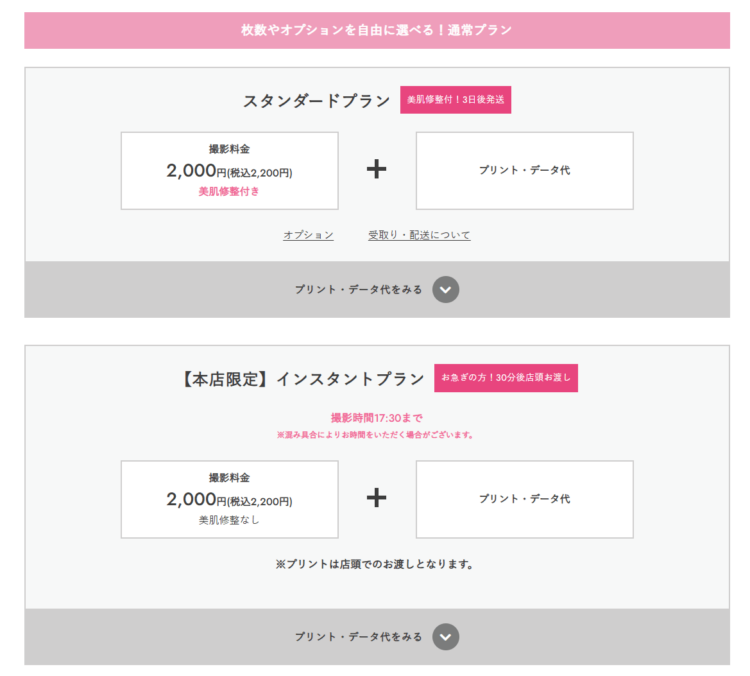Select the Instant plan 撮影料金 box with 美肌修整なし

[230, 499]
